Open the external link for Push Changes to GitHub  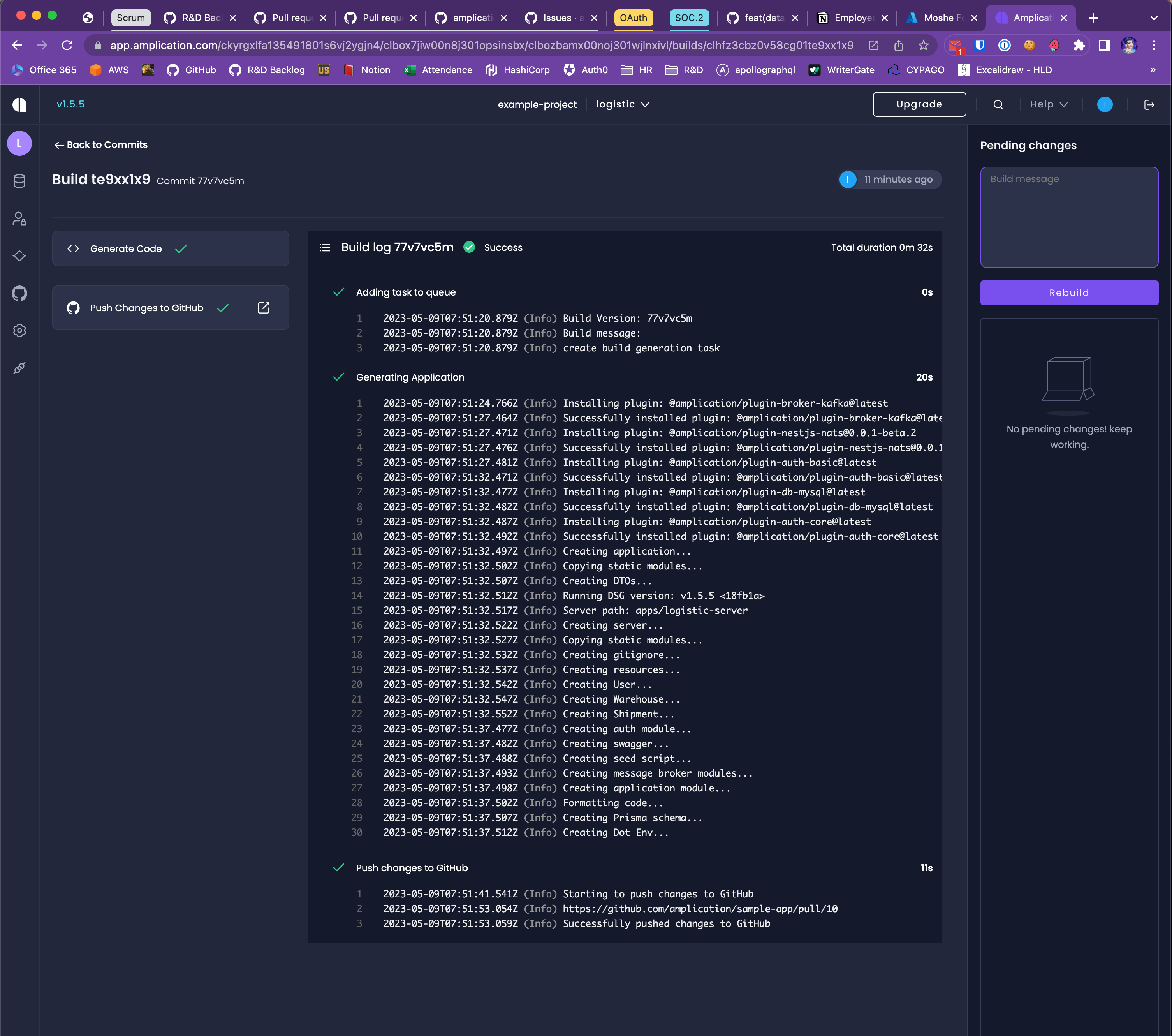[263, 307]
